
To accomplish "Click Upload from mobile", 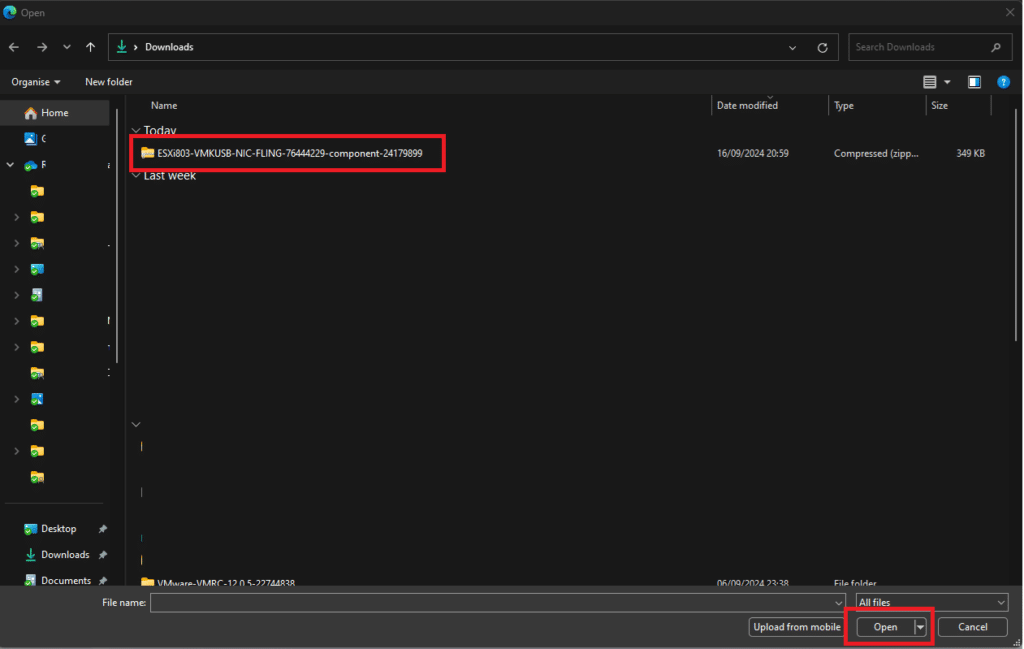I will click(796, 627).
